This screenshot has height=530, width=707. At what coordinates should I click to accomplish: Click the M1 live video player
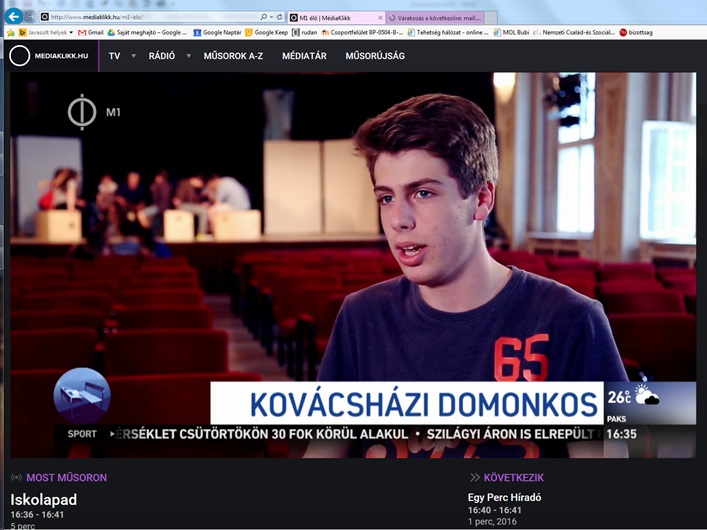[353, 265]
